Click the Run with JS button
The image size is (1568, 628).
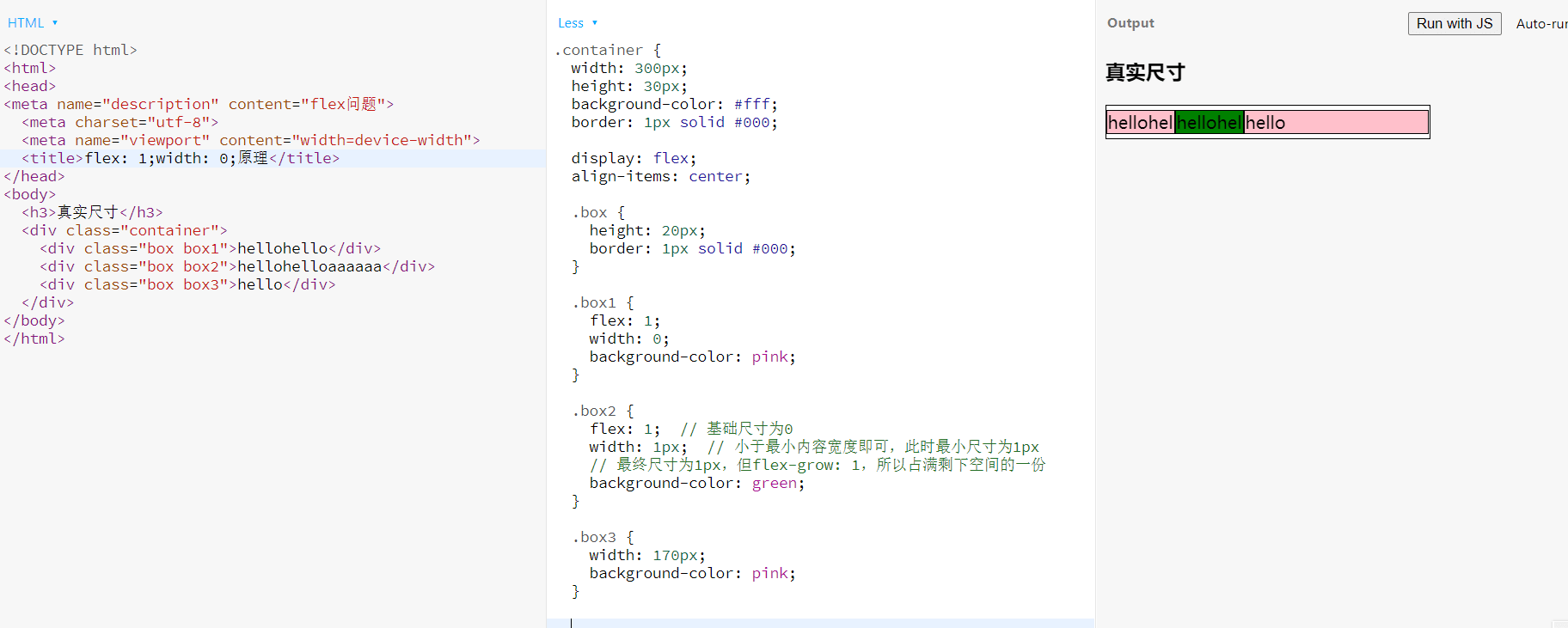1455,24
